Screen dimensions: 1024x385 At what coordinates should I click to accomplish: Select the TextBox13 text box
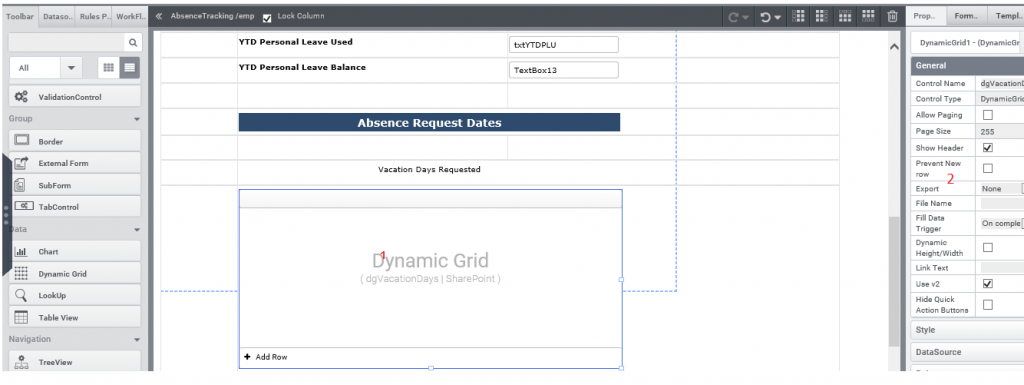[x=564, y=70]
